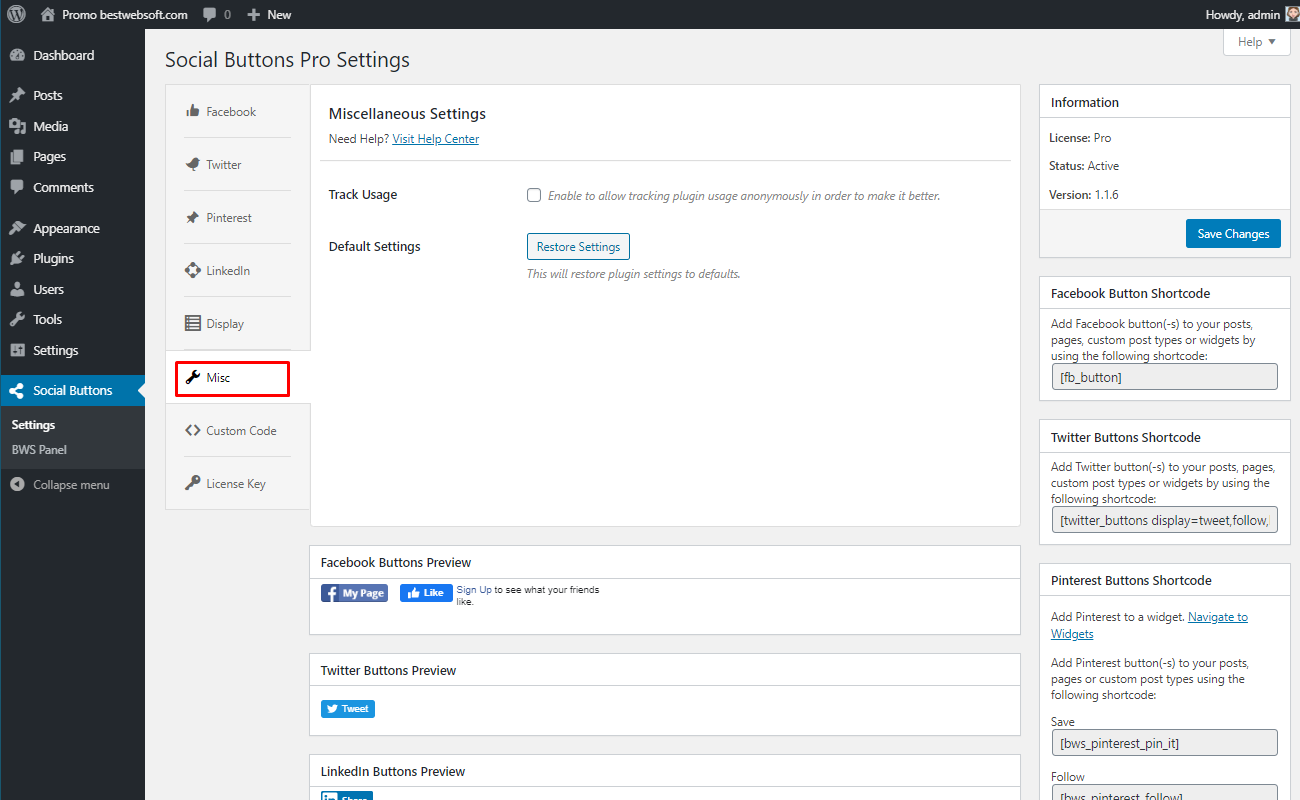Select the twitter_buttons shortcode field

[x=1164, y=520]
